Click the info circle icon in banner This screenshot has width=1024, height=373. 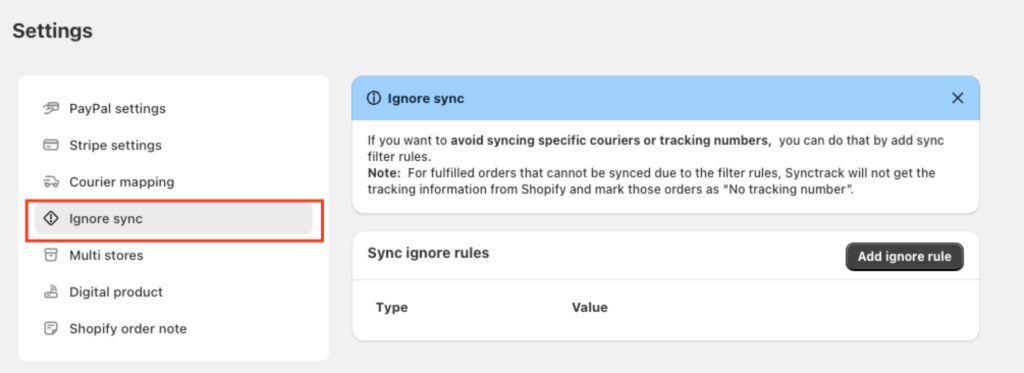click(x=374, y=99)
